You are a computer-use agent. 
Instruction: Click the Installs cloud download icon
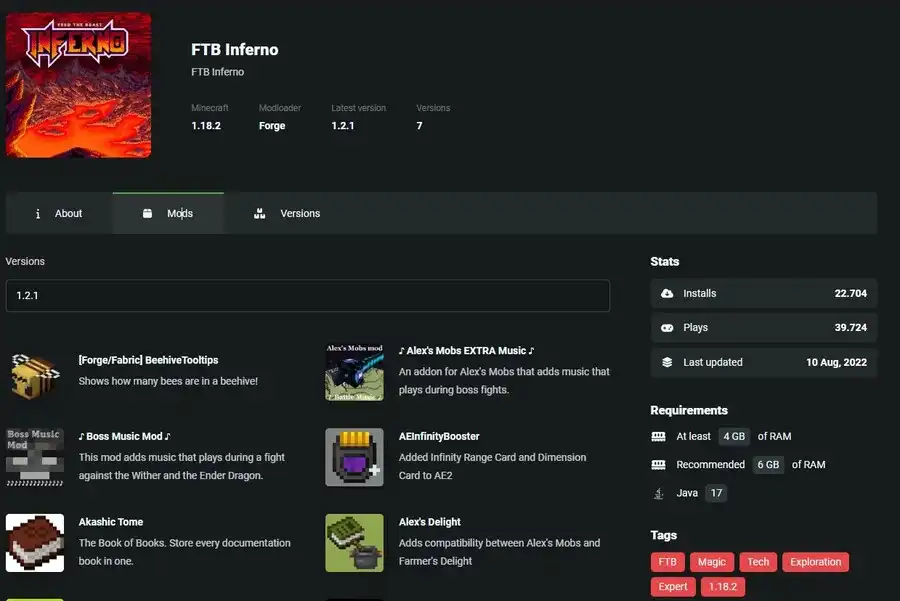click(667, 293)
